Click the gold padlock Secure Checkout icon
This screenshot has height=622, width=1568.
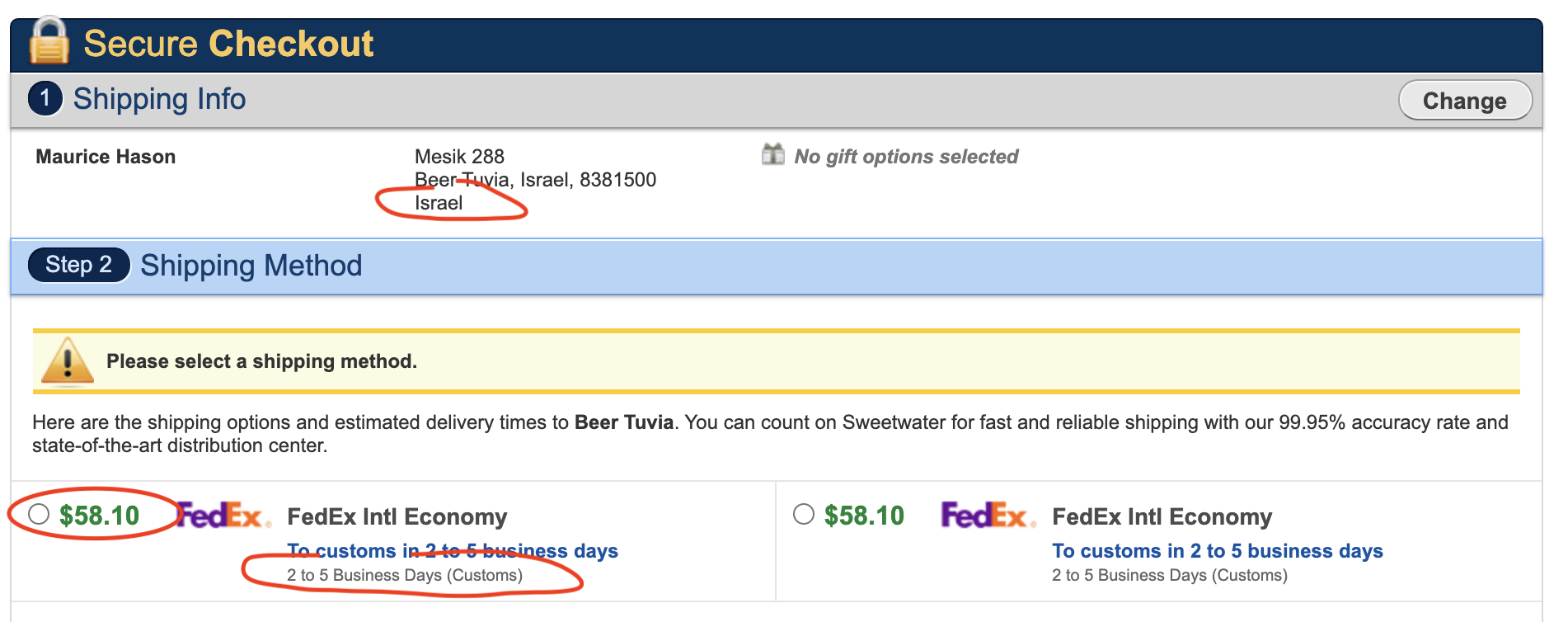pyautogui.click(x=49, y=40)
